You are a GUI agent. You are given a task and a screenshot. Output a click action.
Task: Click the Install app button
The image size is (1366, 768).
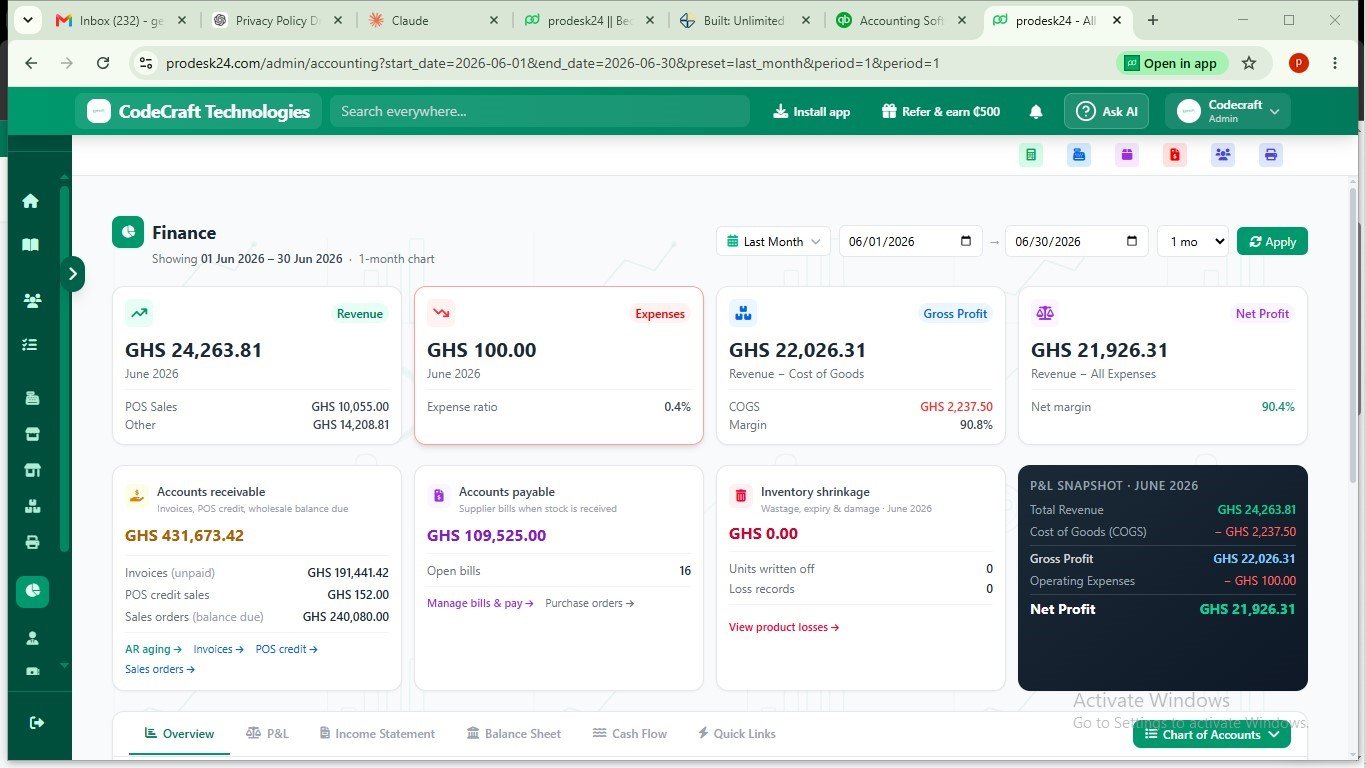pyautogui.click(x=811, y=112)
